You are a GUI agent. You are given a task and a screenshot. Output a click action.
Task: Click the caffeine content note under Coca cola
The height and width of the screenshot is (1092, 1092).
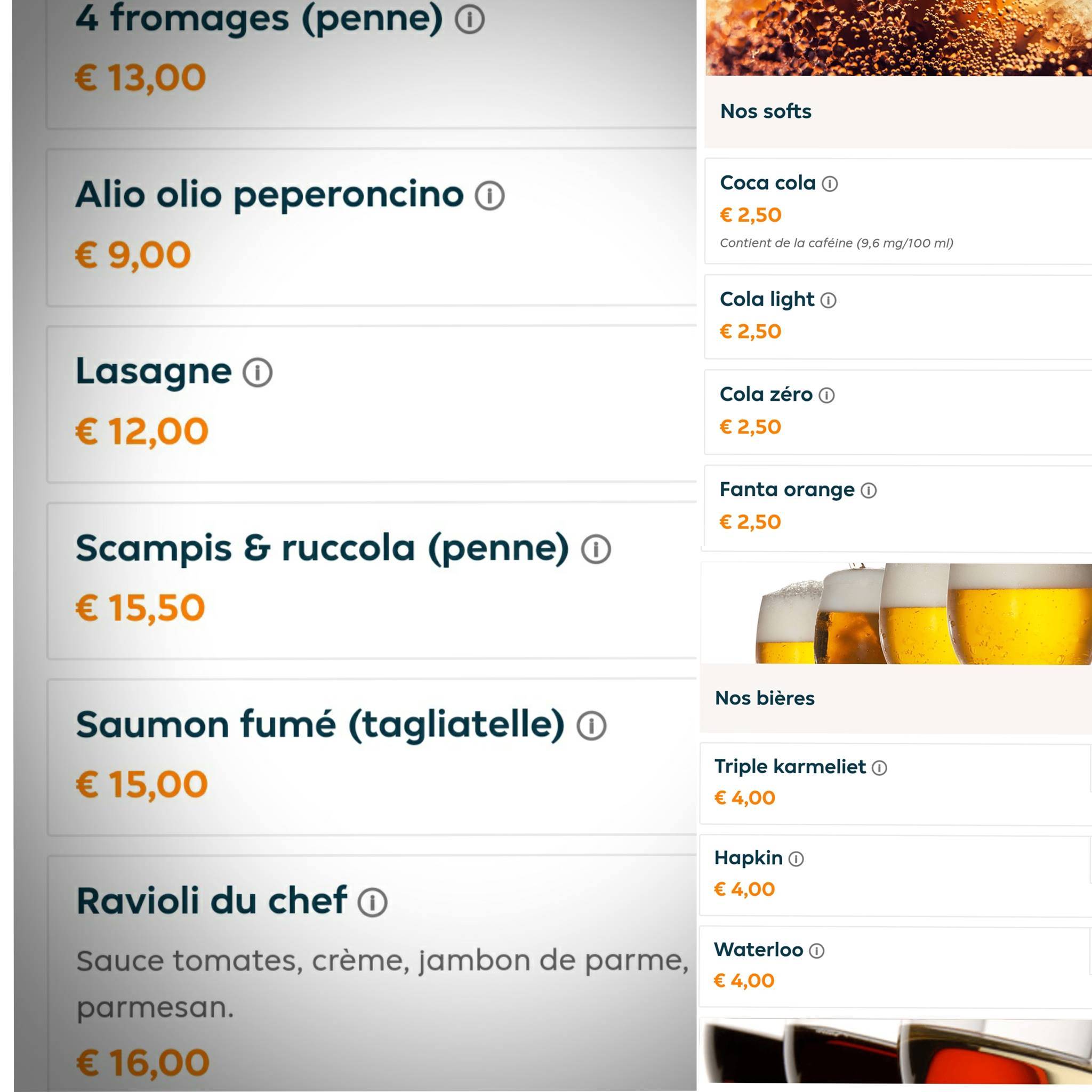[837, 243]
